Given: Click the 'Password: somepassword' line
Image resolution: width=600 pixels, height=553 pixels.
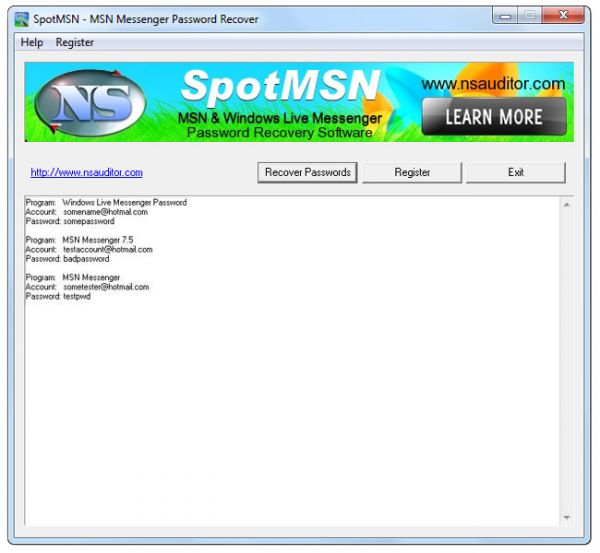Looking at the screenshot, I should (70, 222).
